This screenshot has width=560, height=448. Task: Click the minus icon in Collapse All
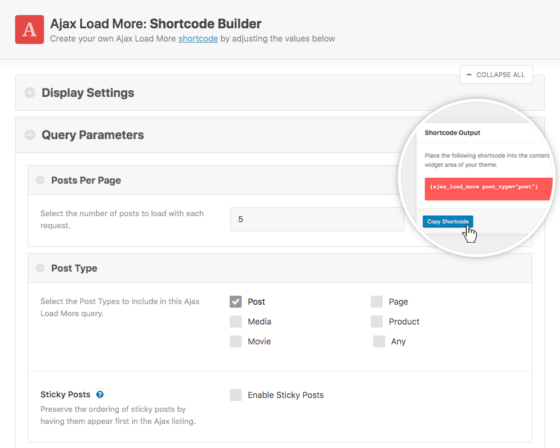(469, 75)
